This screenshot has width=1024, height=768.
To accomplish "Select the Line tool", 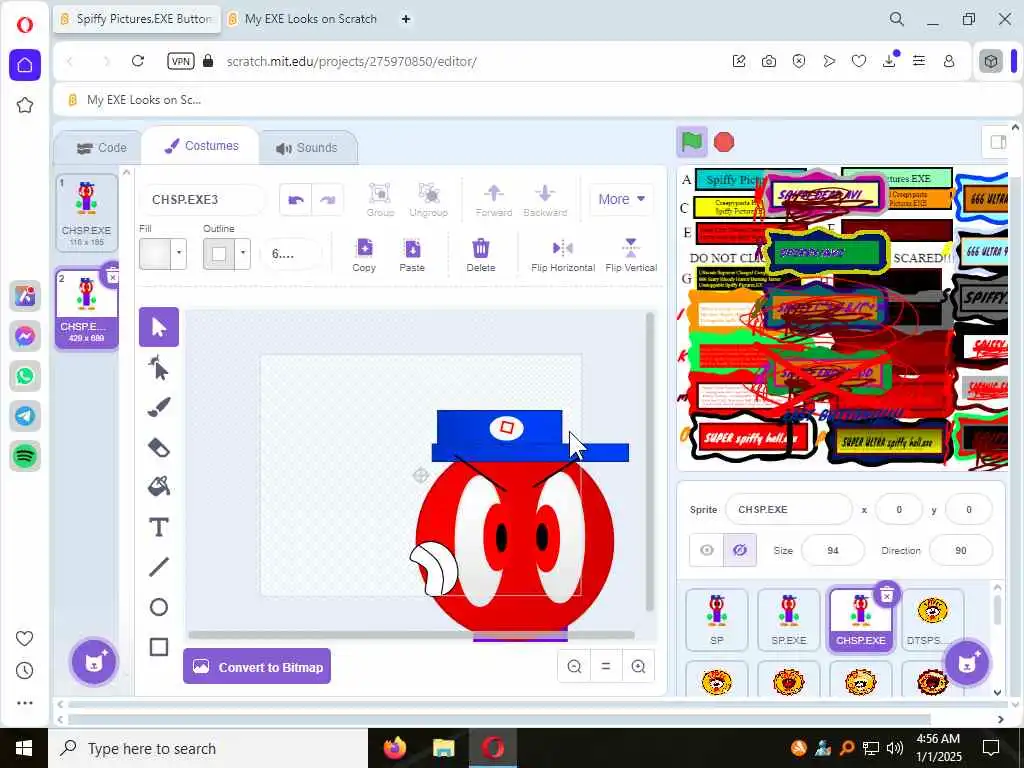I will click(159, 567).
